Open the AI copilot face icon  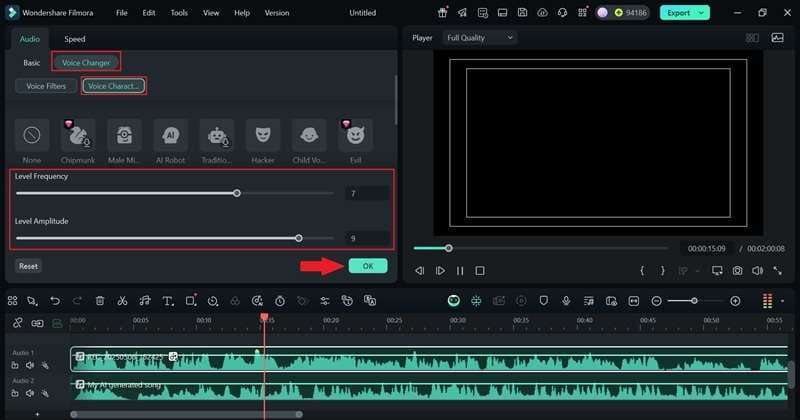pos(454,301)
